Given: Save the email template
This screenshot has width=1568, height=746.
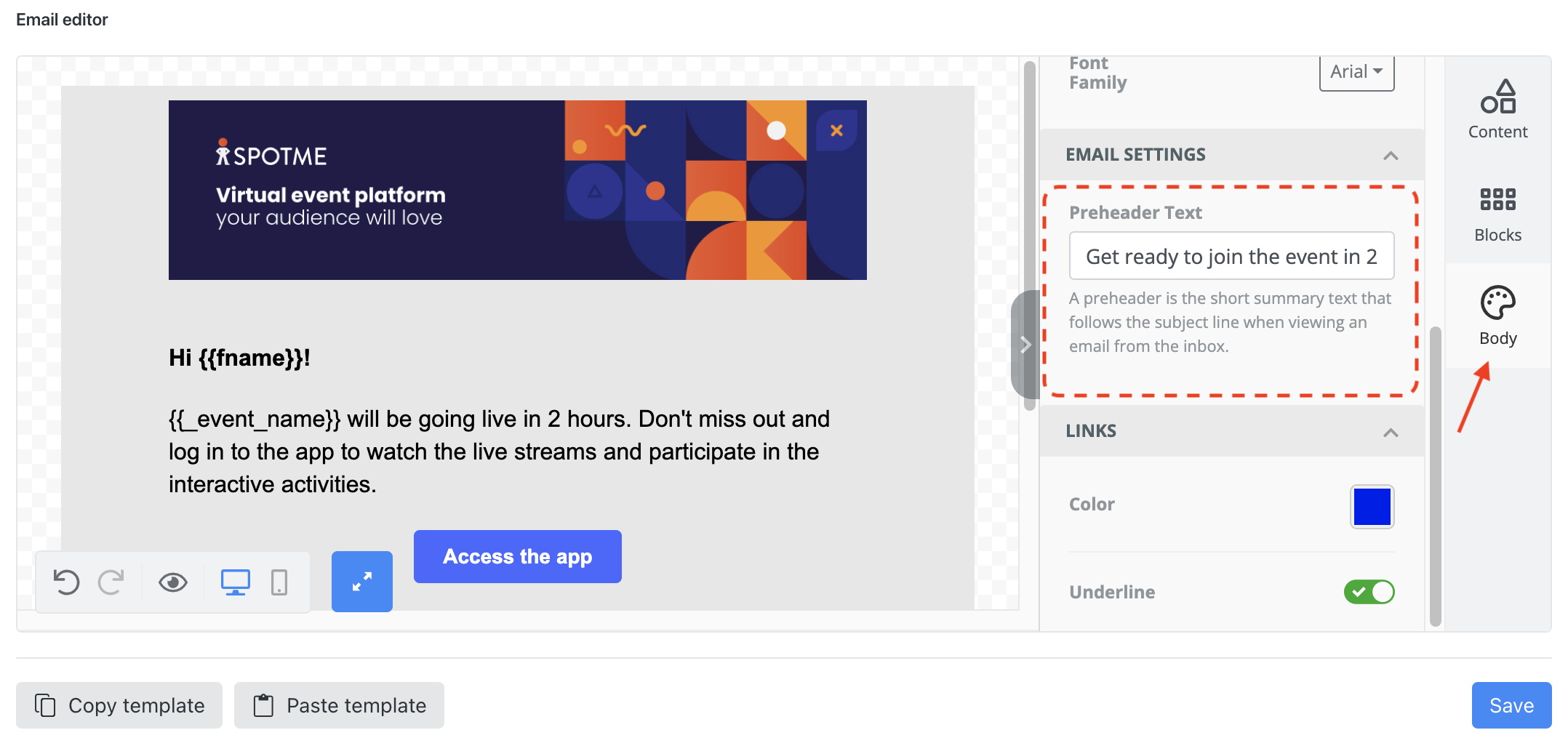Looking at the screenshot, I should tap(1511, 705).
